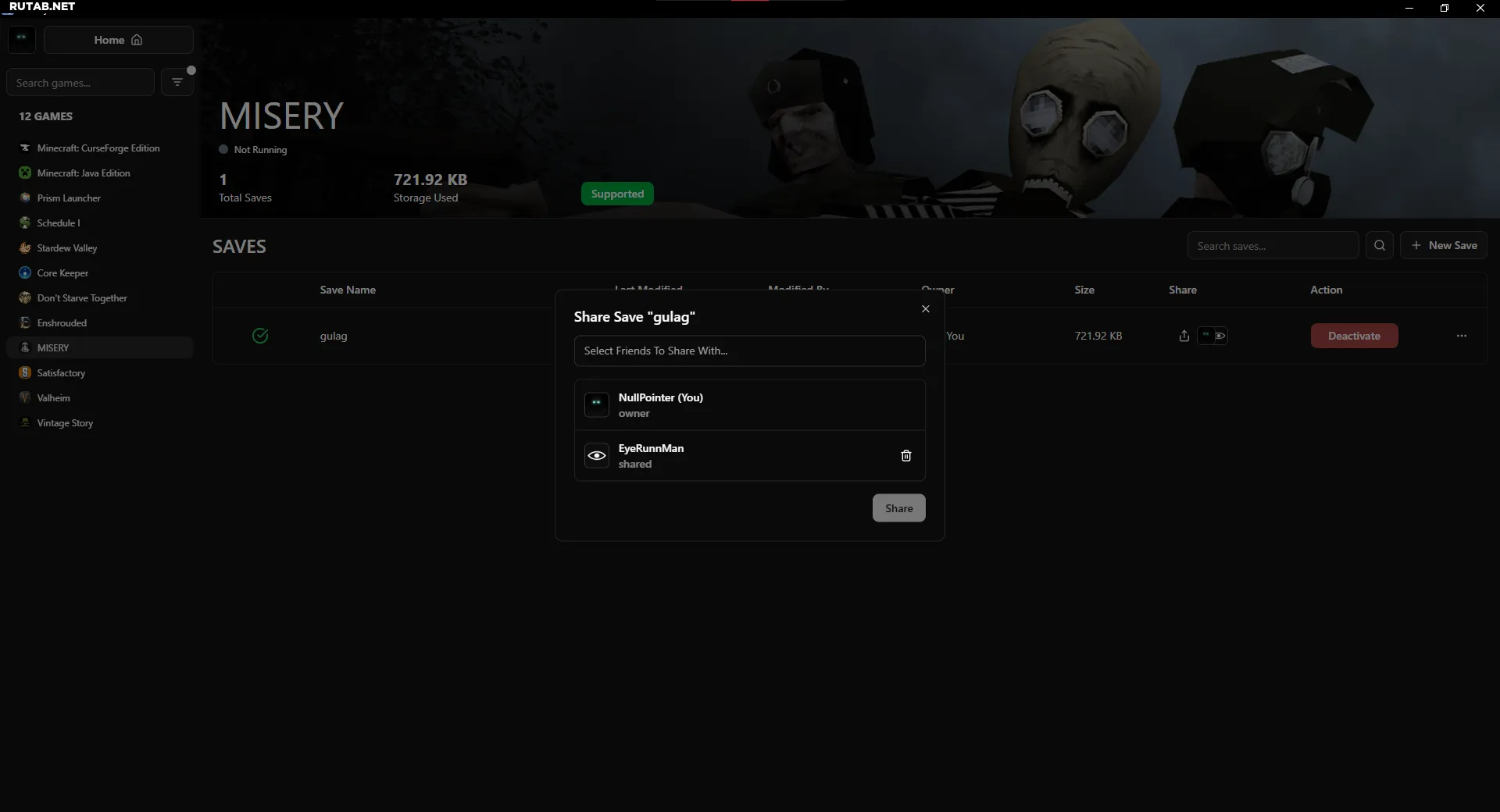Go to the Home page
The height and width of the screenshot is (812, 1500).
(x=118, y=41)
